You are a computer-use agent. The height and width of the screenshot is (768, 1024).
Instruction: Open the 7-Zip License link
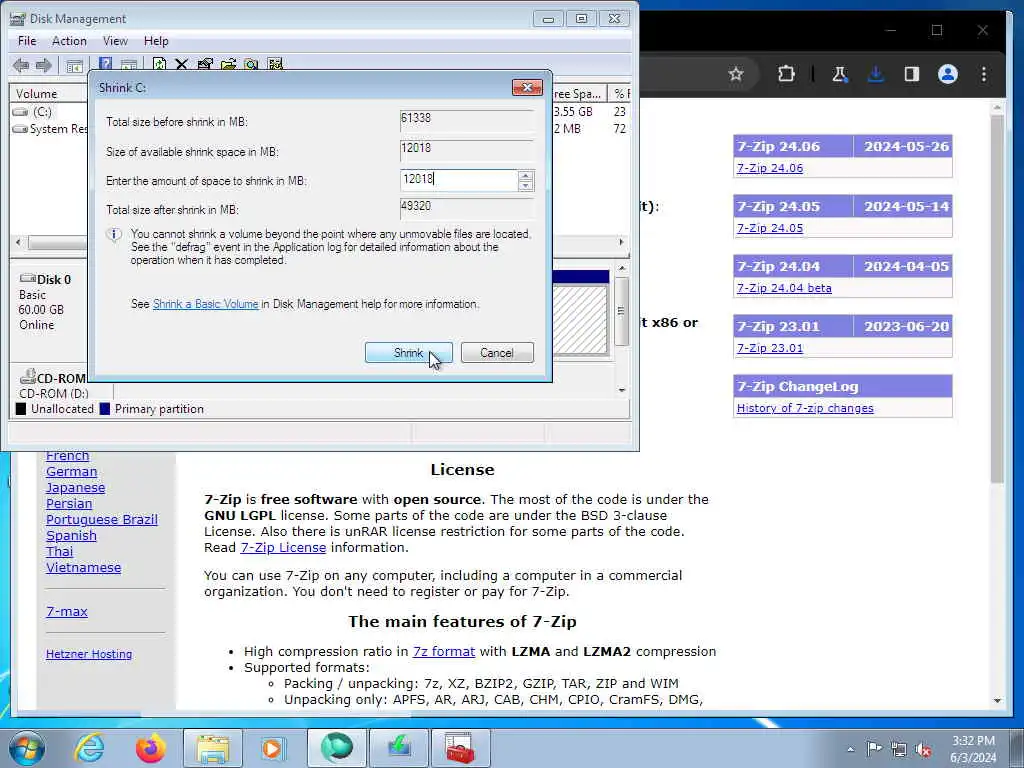[x=283, y=547]
